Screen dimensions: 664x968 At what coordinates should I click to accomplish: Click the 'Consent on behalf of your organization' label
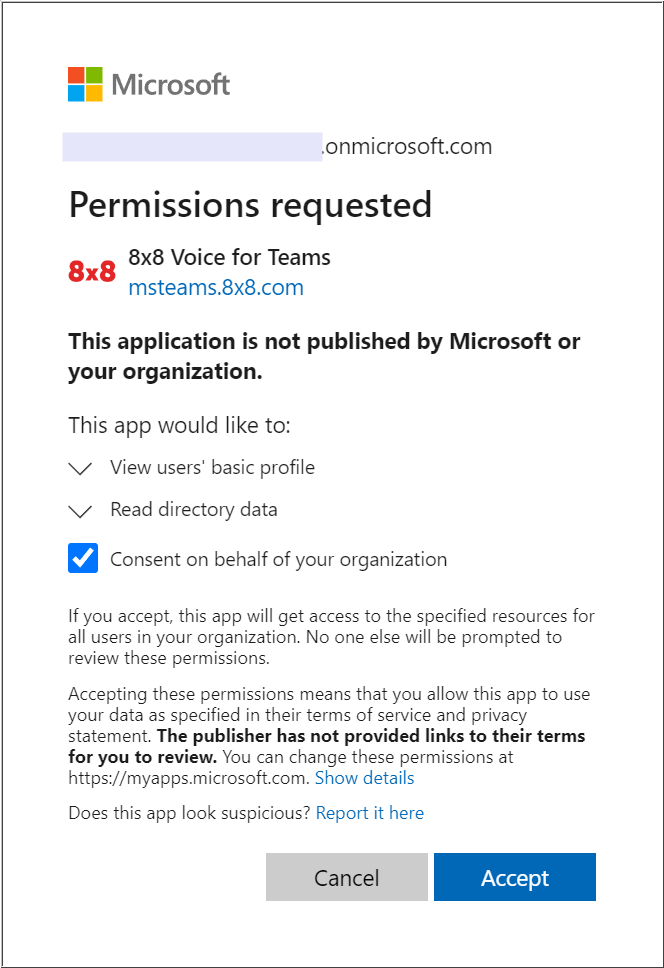pos(278,559)
